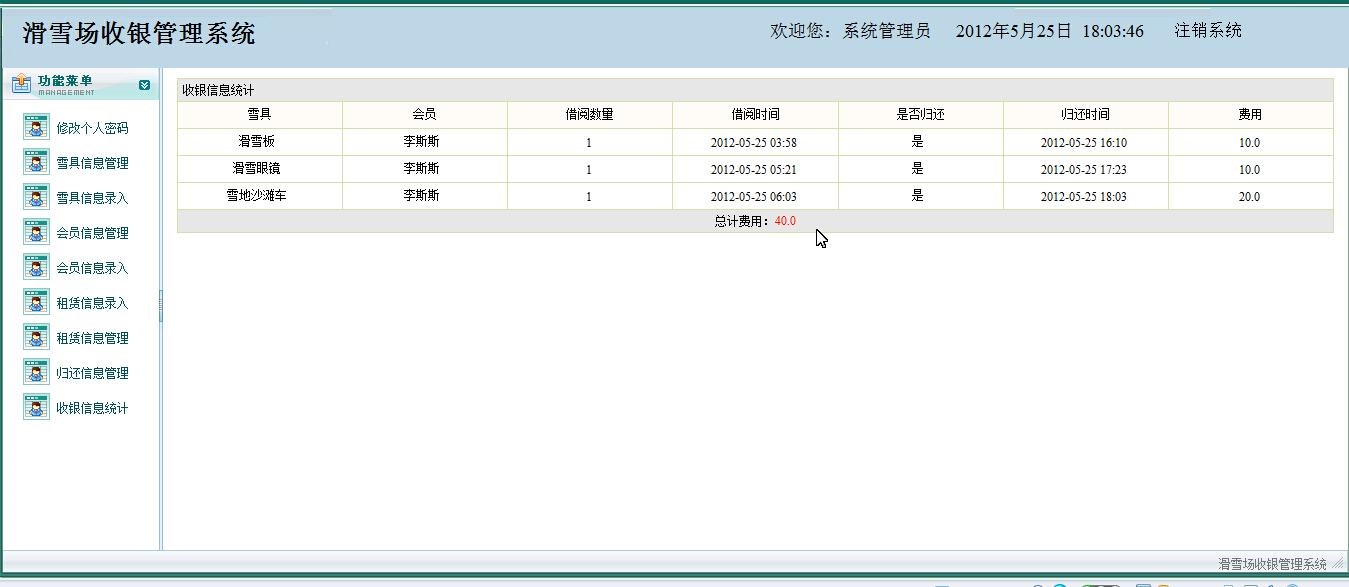Click the icon beside 收银信息统计
Viewport: 1349px width, 587px height.
(x=36, y=408)
